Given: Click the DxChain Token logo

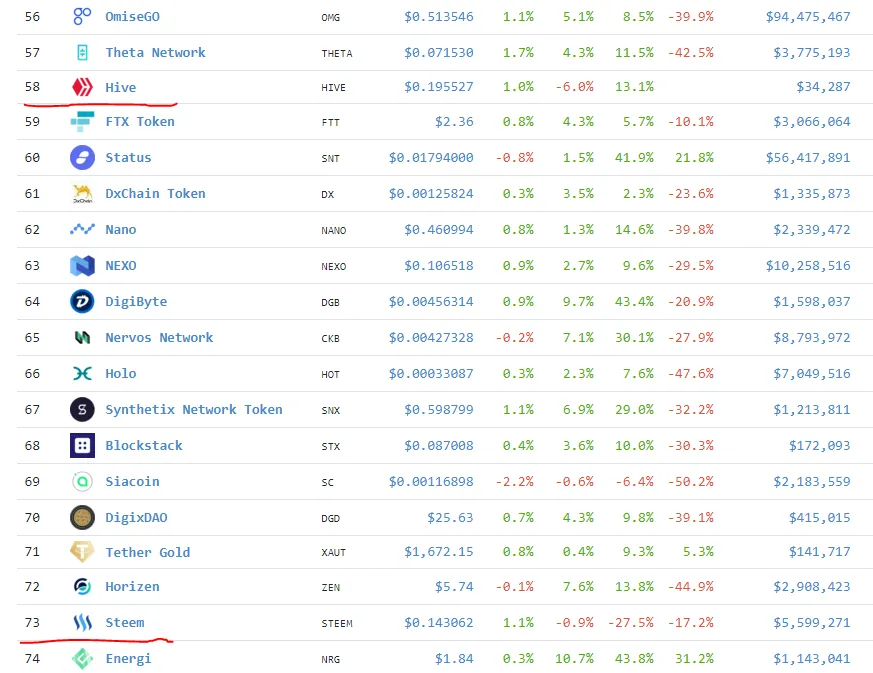Looking at the screenshot, I should tap(82, 193).
